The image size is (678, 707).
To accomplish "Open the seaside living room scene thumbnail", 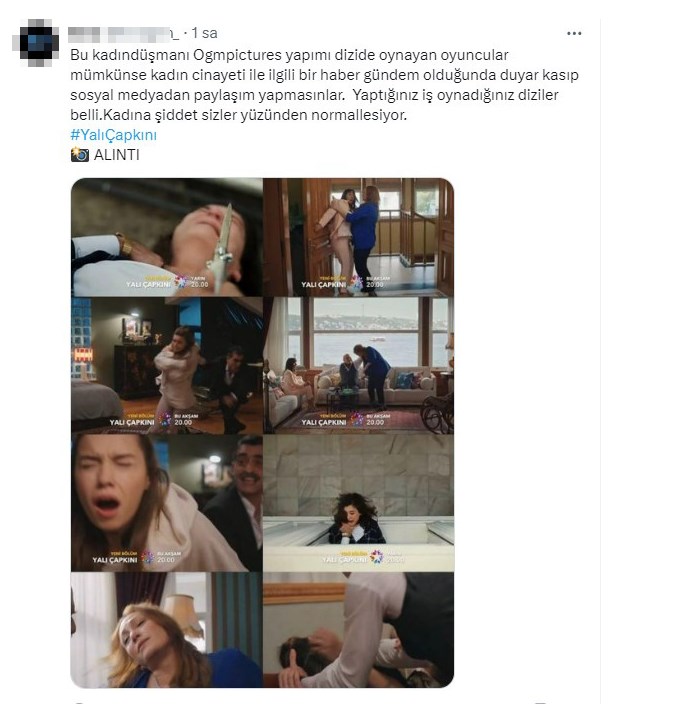I will click(359, 366).
